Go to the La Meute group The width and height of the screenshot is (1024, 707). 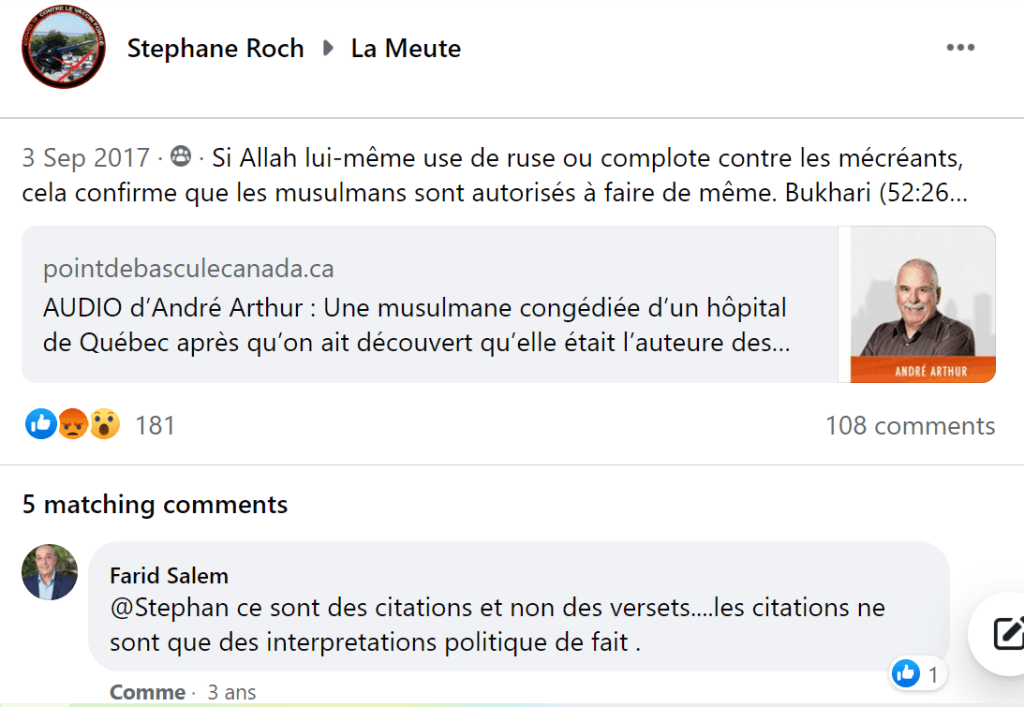(405, 48)
